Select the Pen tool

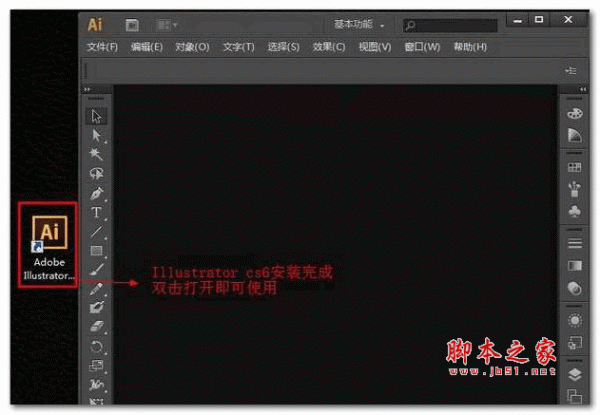tap(96, 193)
